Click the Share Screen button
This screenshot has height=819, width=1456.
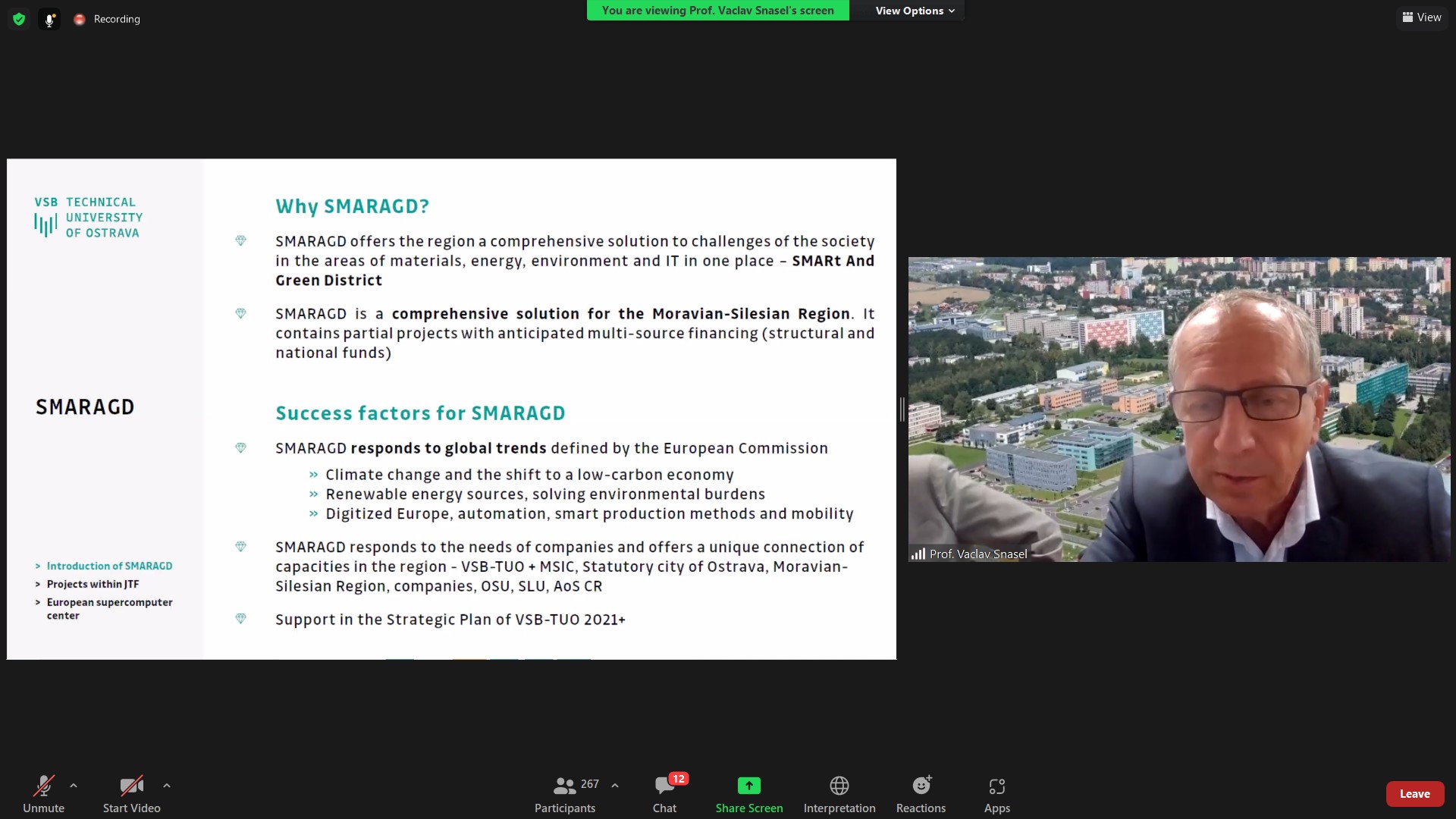tap(749, 793)
